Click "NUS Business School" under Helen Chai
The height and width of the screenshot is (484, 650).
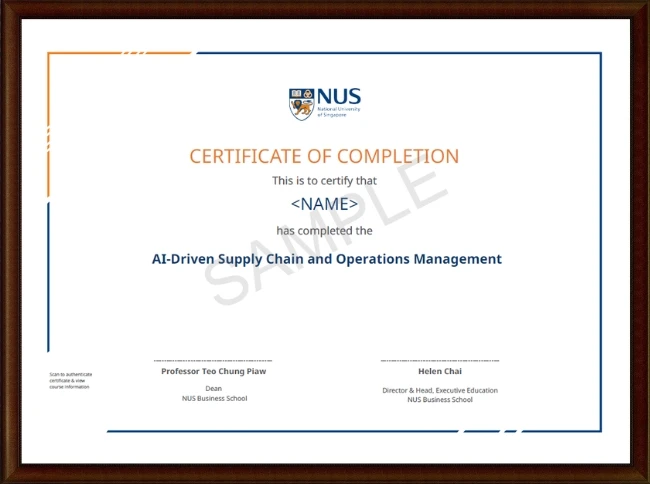pos(440,399)
